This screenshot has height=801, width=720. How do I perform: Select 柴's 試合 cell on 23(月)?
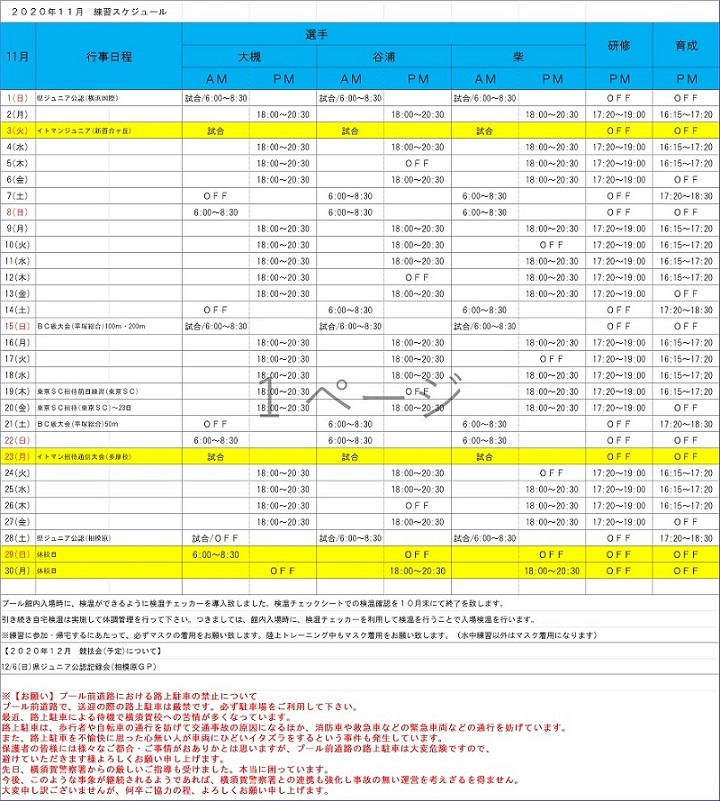click(484, 457)
